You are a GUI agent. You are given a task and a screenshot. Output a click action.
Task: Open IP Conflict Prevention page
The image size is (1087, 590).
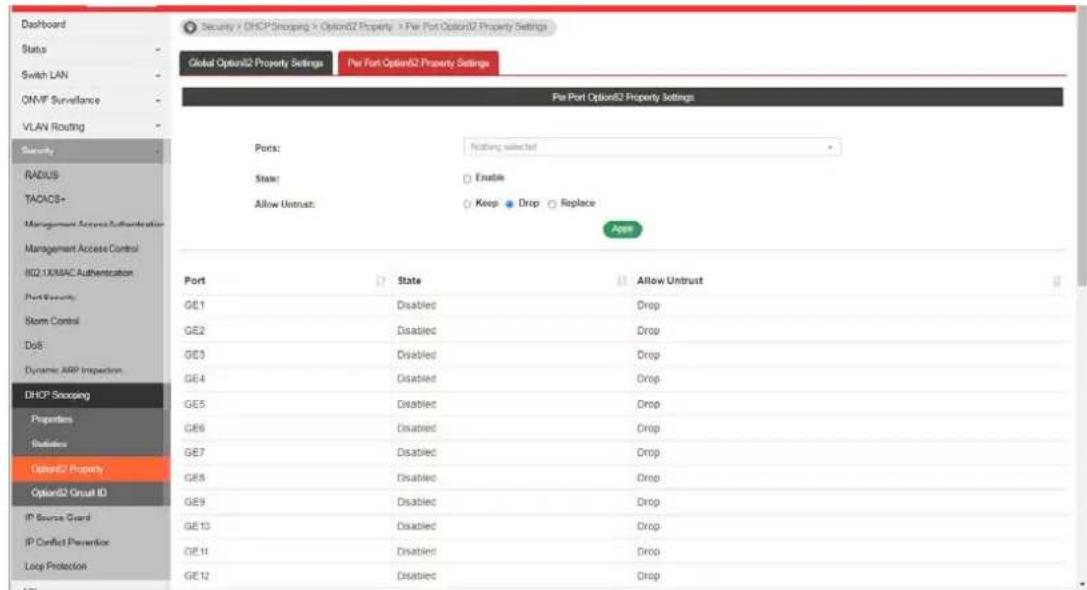[67, 542]
